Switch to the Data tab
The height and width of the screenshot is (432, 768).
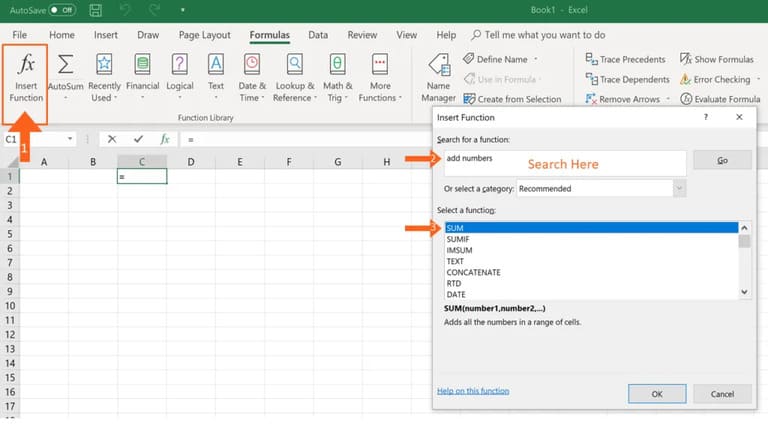[x=318, y=35]
